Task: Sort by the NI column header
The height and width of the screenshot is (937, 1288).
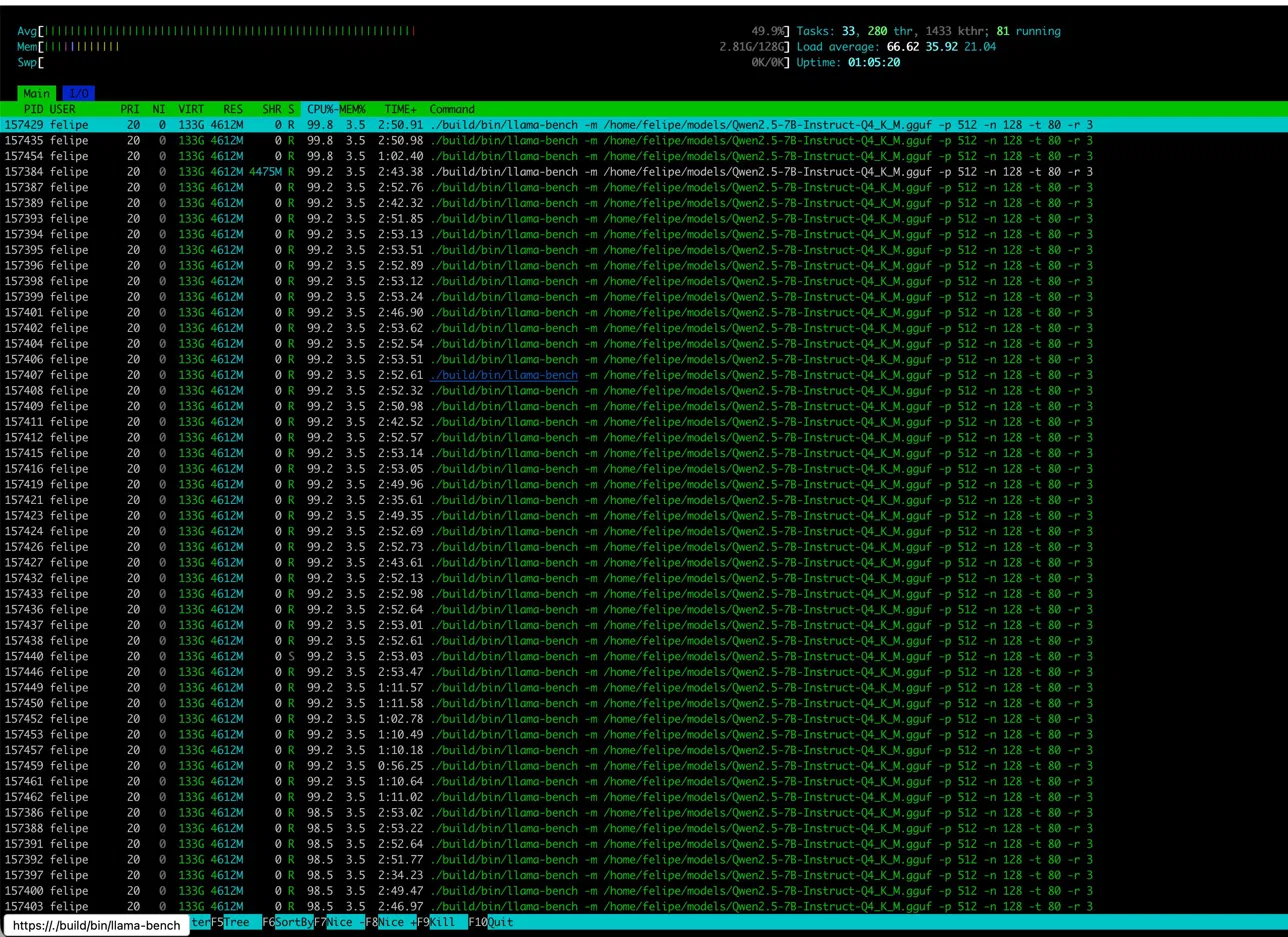Action: point(158,109)
